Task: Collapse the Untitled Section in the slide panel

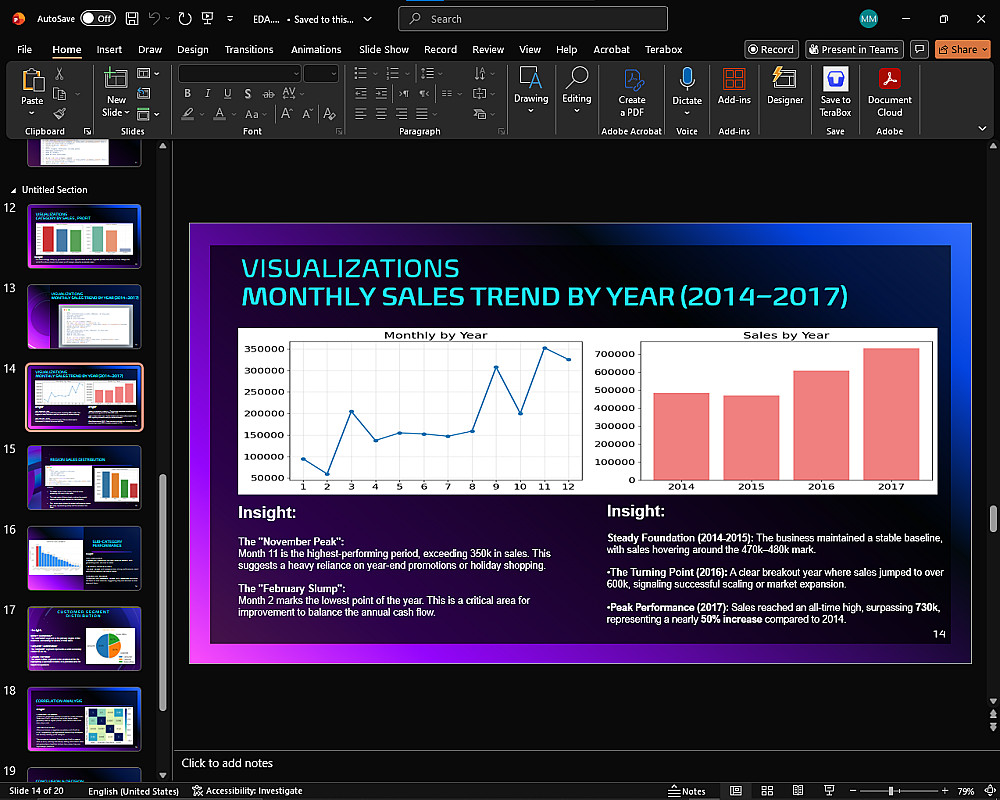Action: 14,190
